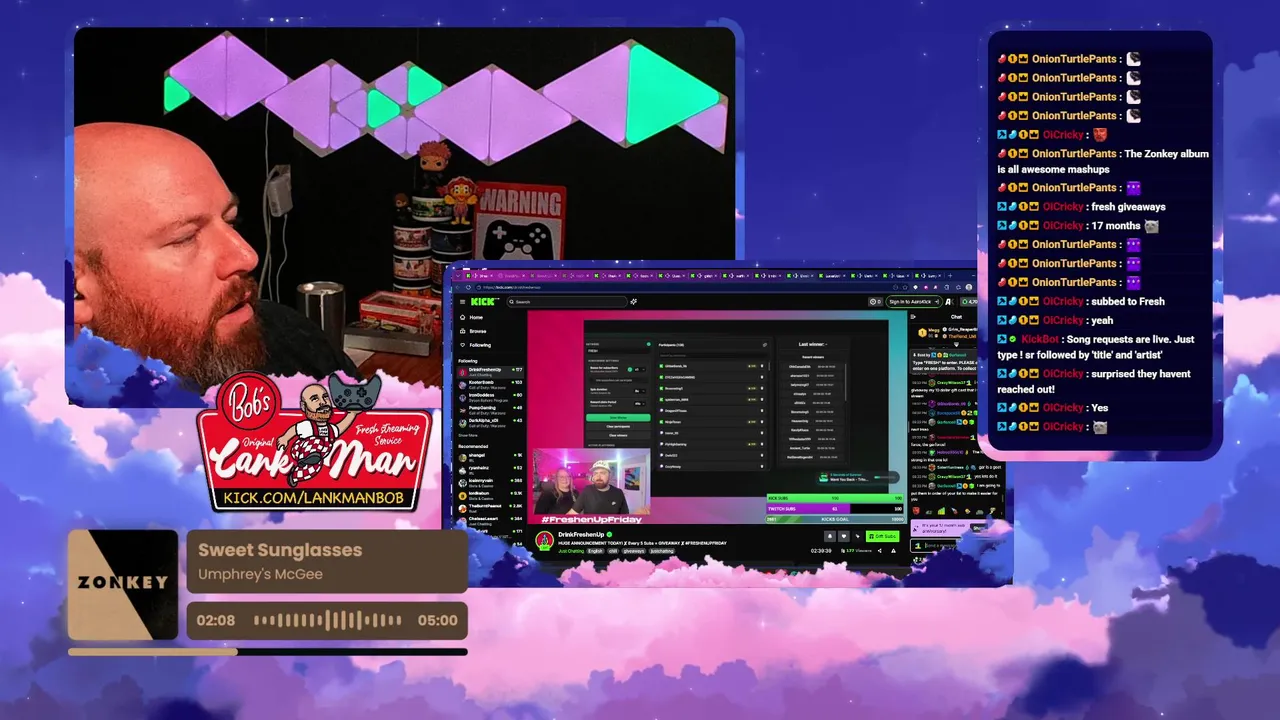Click the paperclip icon beside Participants
Image resolution: width=1280 pixels, height=720 pixels.
[765, 345]
